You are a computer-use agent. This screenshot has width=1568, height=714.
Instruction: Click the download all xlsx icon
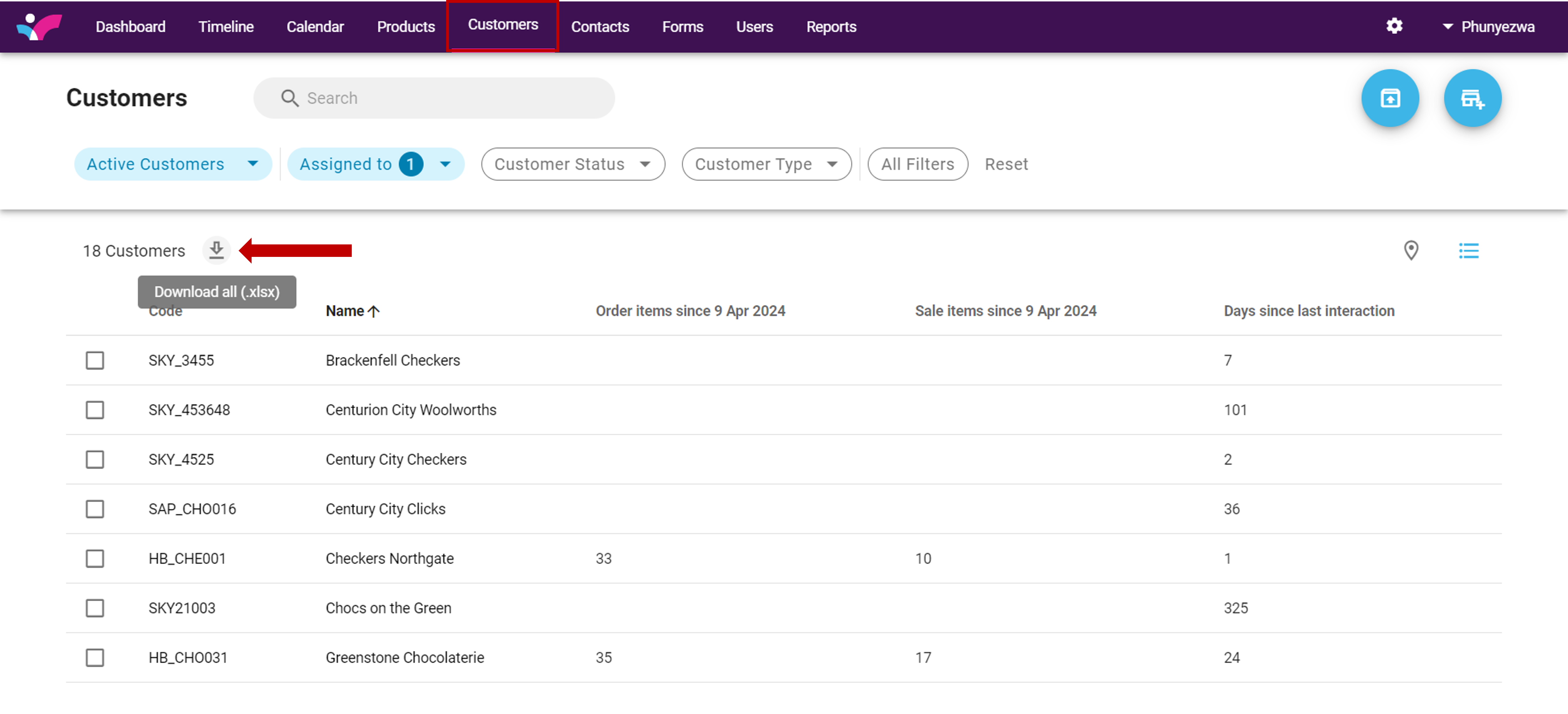tap(216, 250)
